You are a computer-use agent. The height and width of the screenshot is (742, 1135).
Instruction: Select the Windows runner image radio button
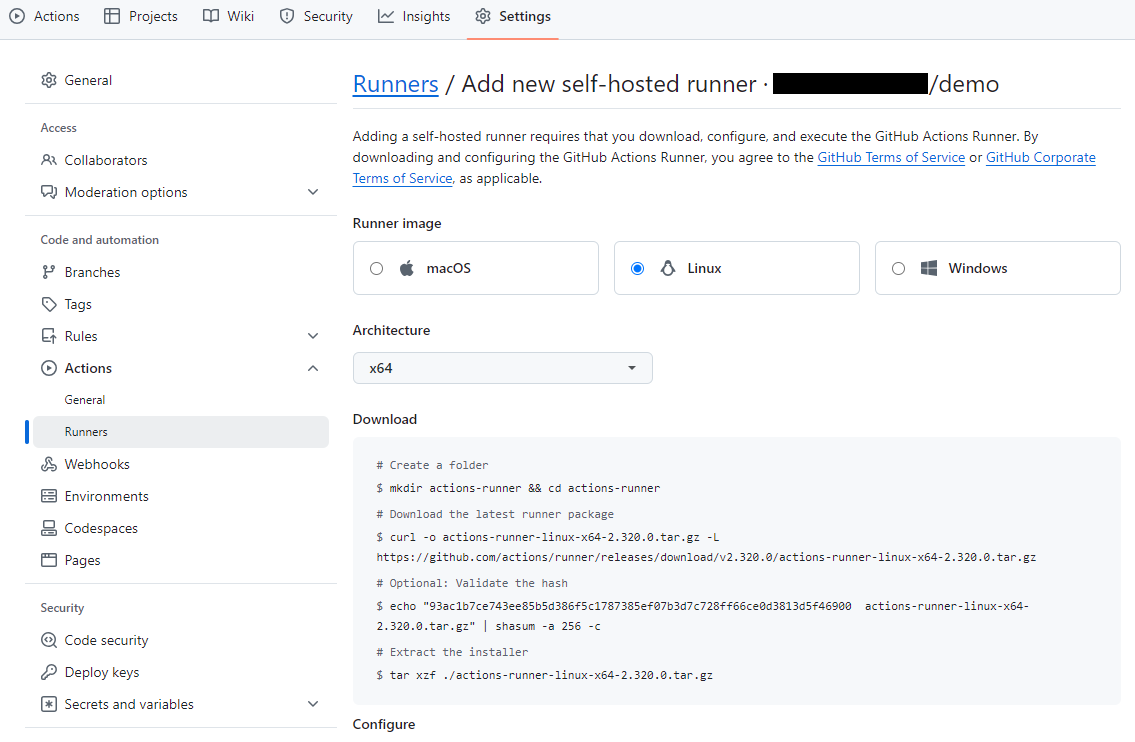pyautogui.click(x=898, y=268)
